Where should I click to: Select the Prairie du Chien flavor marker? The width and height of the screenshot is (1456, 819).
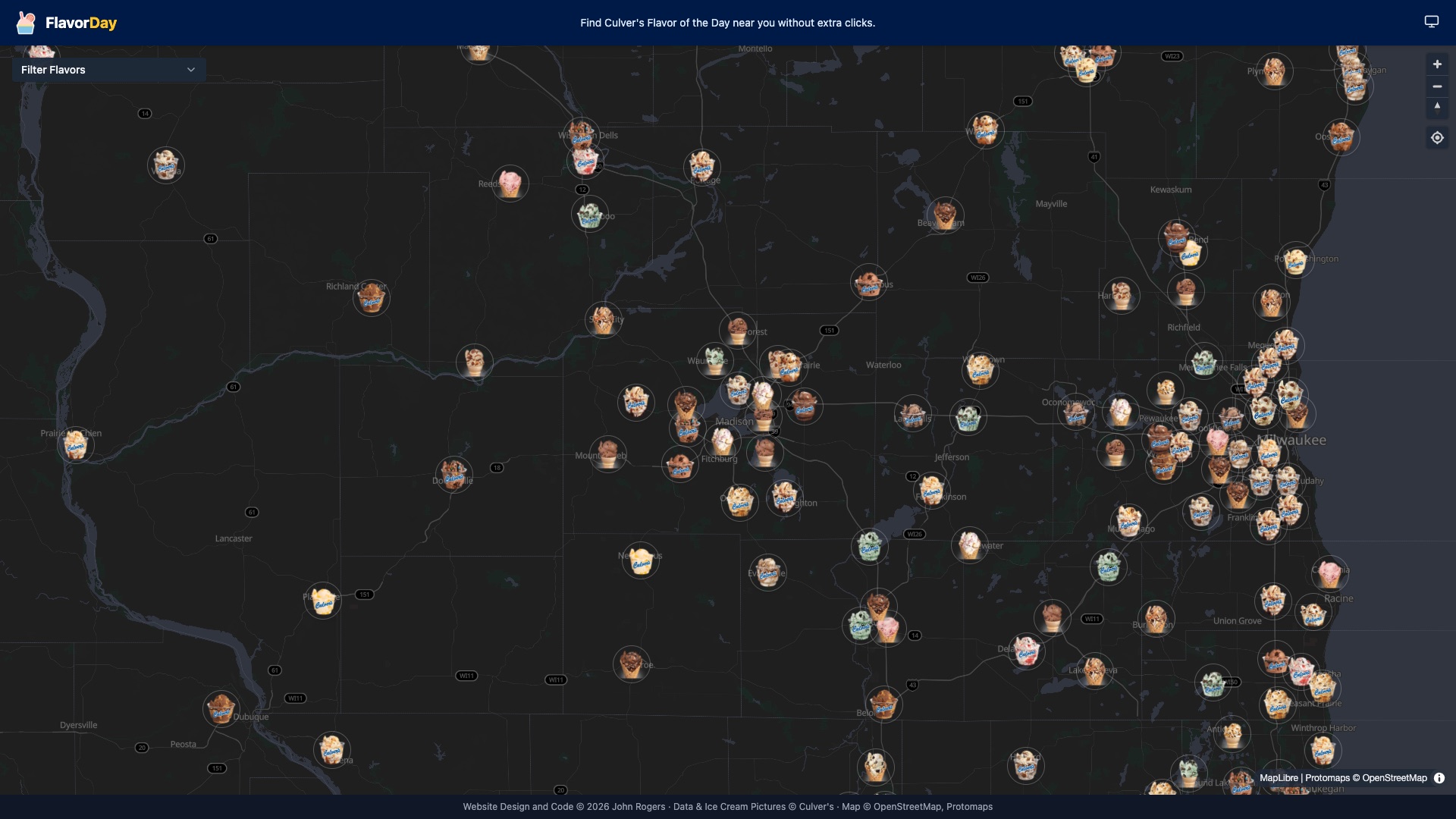click(76, 444)
